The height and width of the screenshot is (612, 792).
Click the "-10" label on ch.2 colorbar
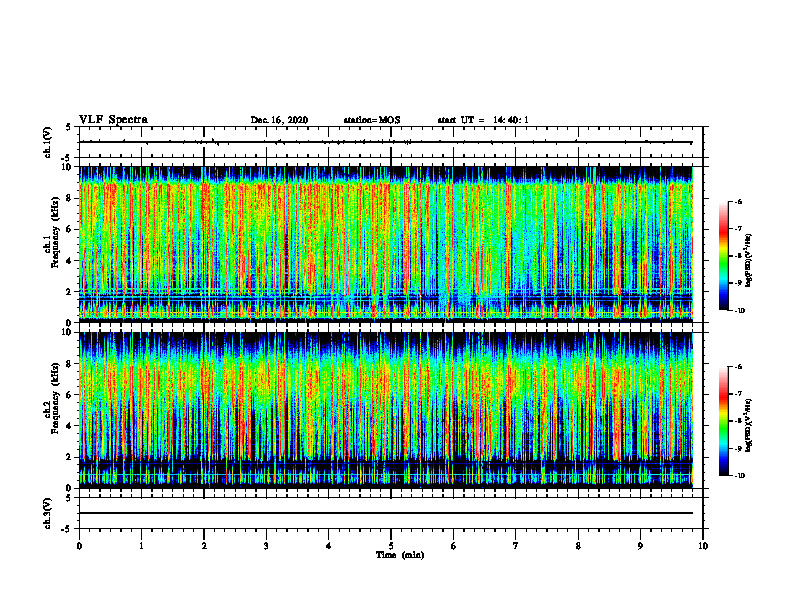pos(739,476)
